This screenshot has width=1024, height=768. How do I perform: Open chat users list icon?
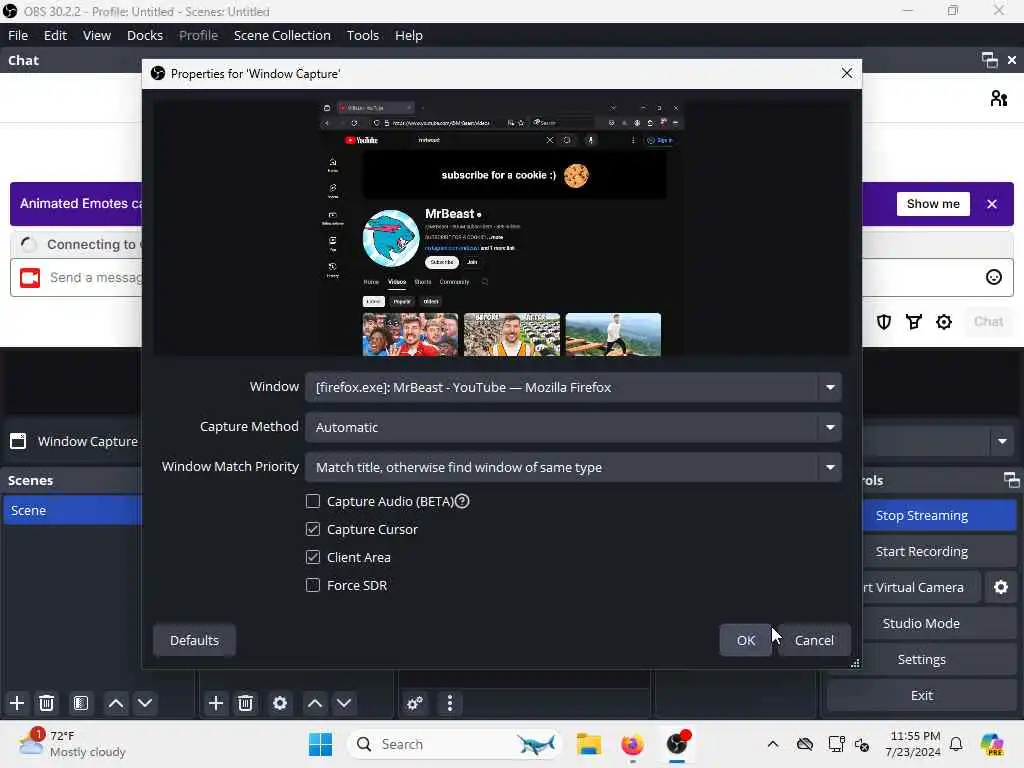pos(999,99)
